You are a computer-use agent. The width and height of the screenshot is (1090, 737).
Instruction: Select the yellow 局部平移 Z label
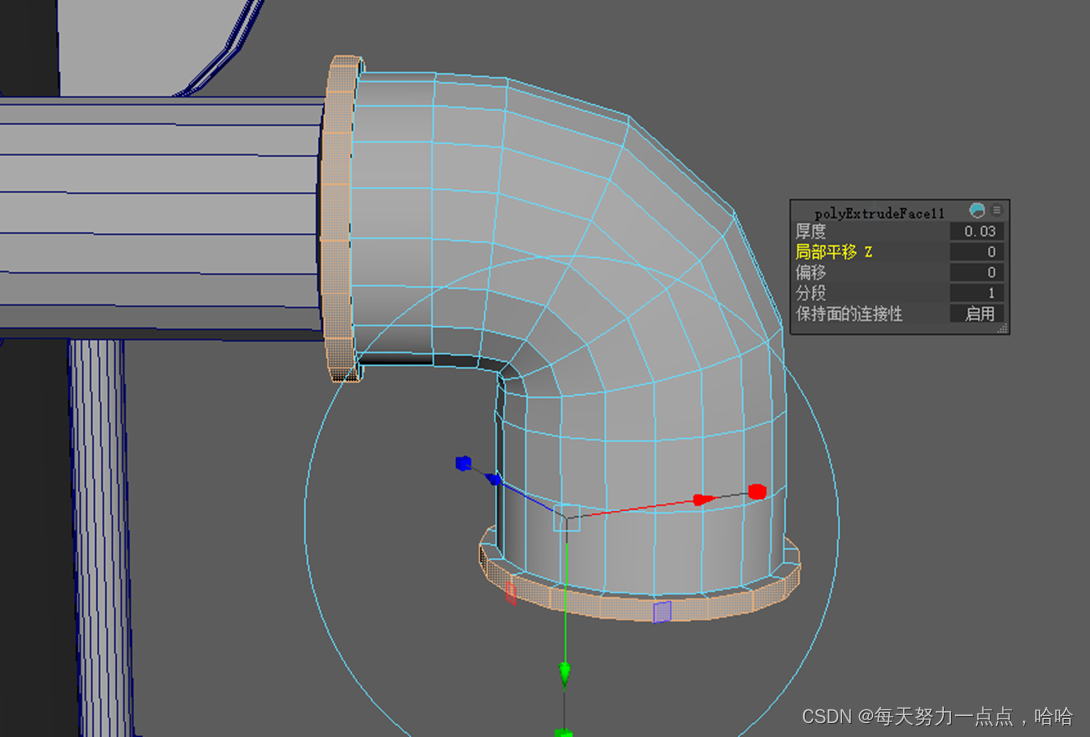pos(833,252)
